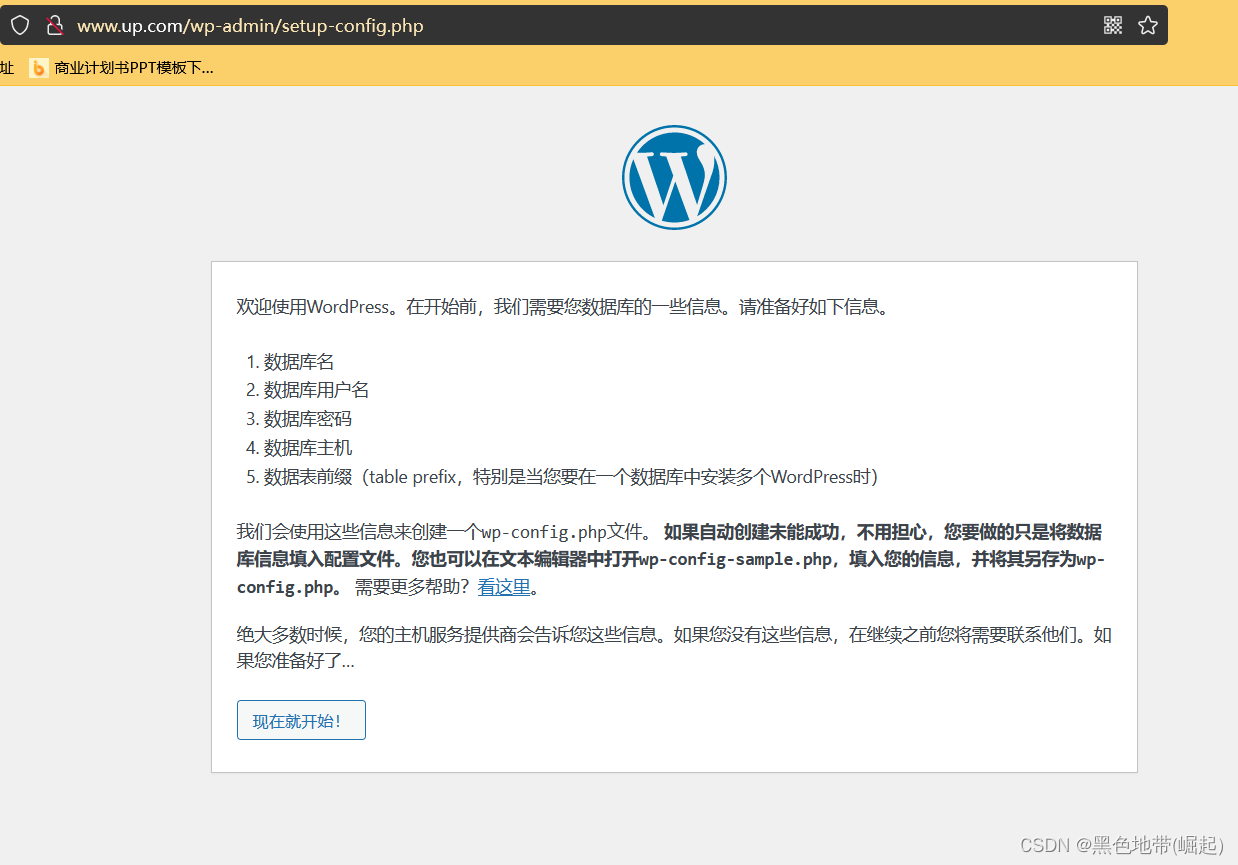Bookmark this page with the star icon
The image size is (1238, 865).
[x=1148, y=26]
